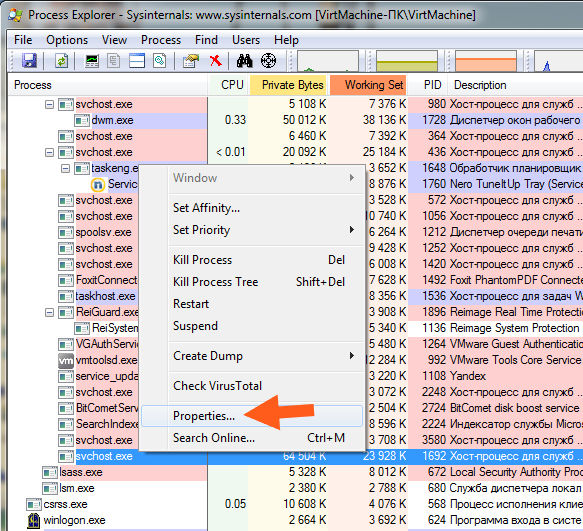Collapse the taskeng.exe tree node

[x=65, y=168]
